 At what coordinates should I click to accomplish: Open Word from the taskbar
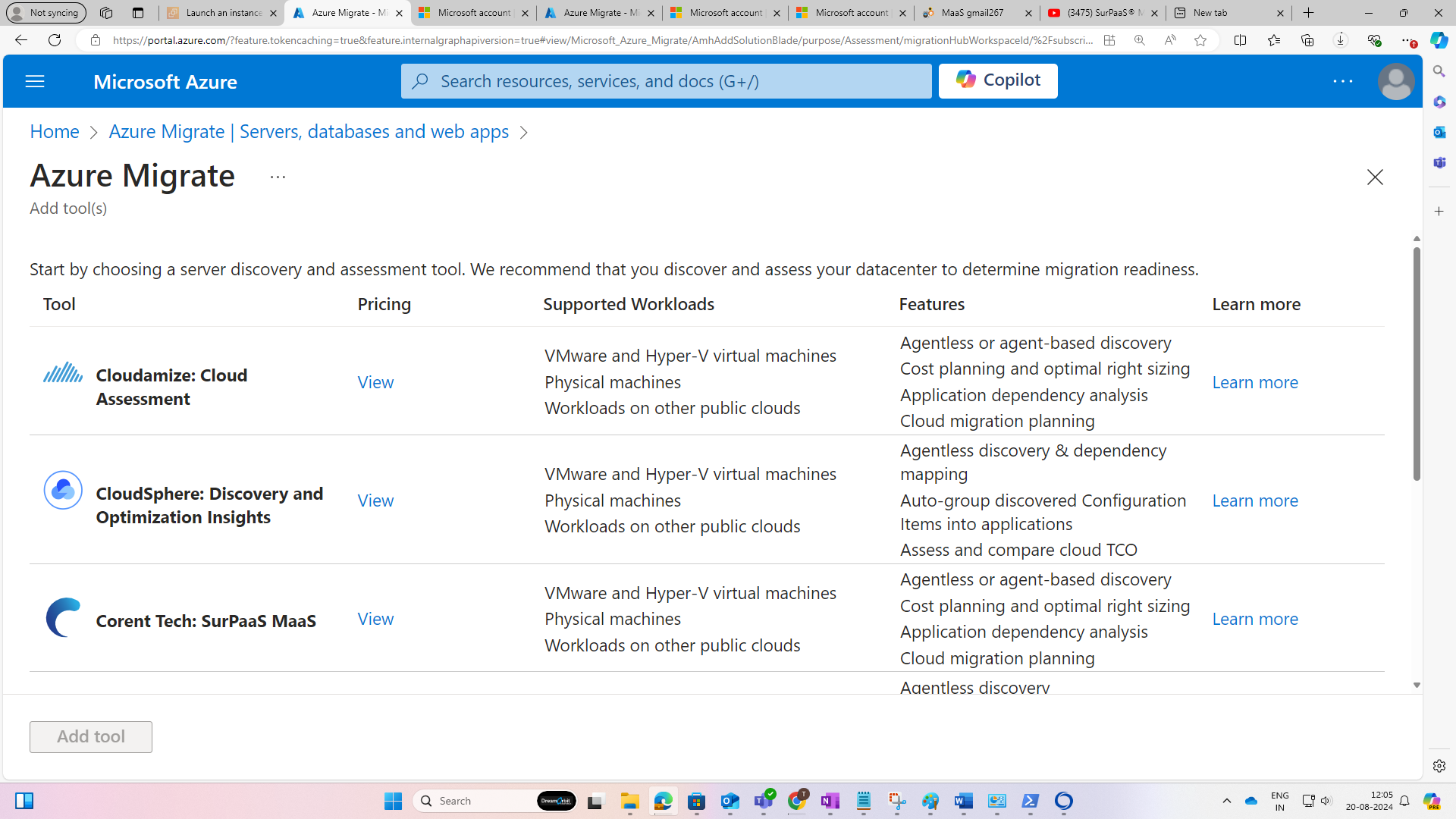pyautogui.click(x=963, y=801)
